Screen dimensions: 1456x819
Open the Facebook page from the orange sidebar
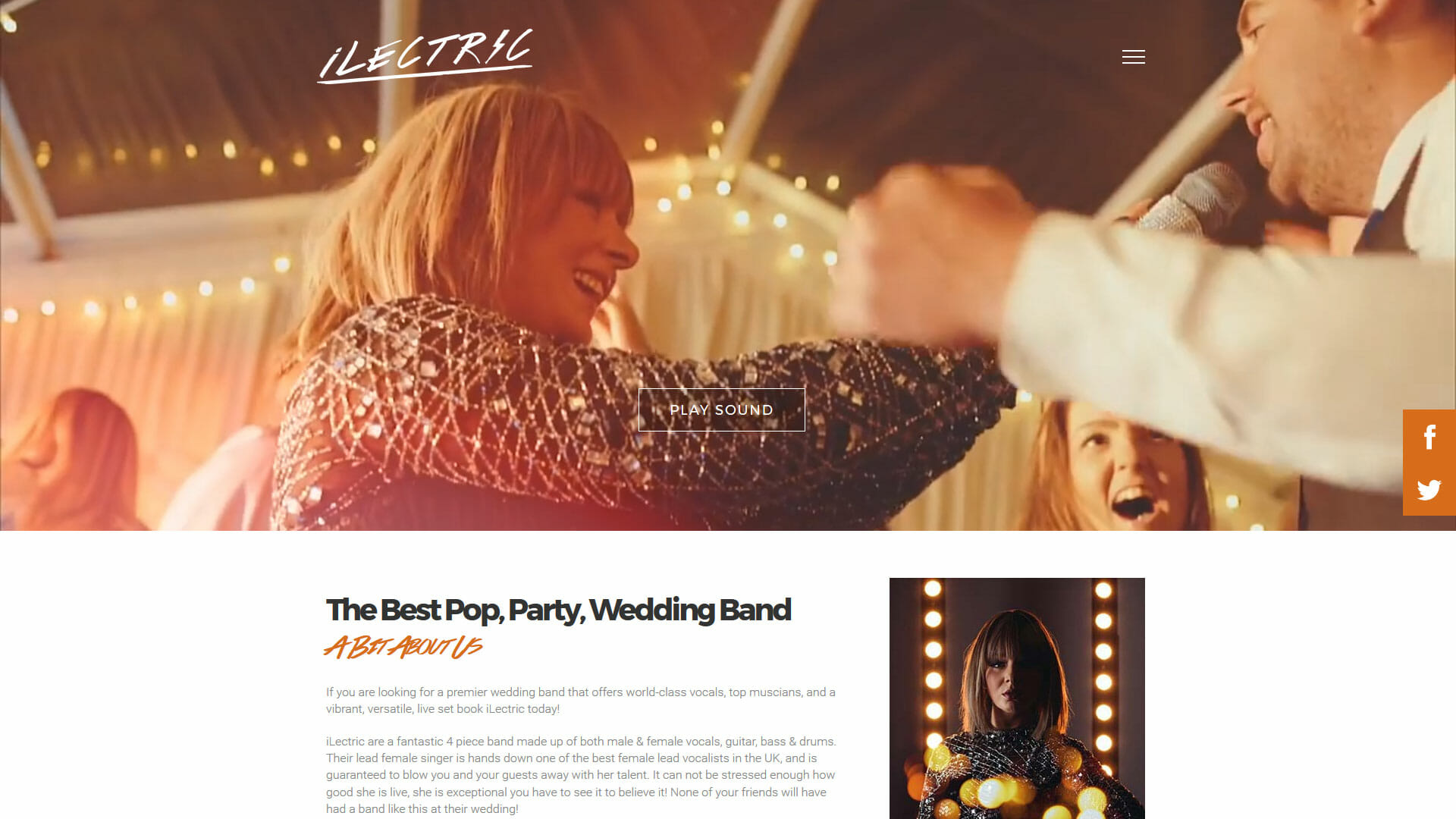coord(1429,437)
